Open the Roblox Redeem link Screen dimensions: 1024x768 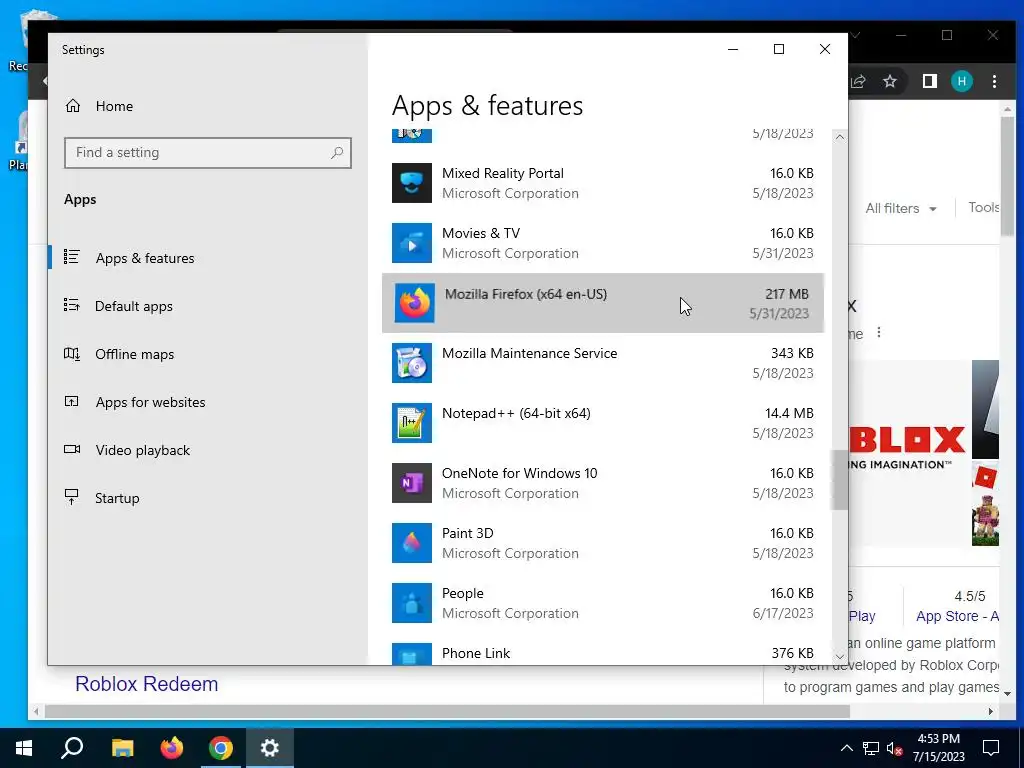(146, 684)
